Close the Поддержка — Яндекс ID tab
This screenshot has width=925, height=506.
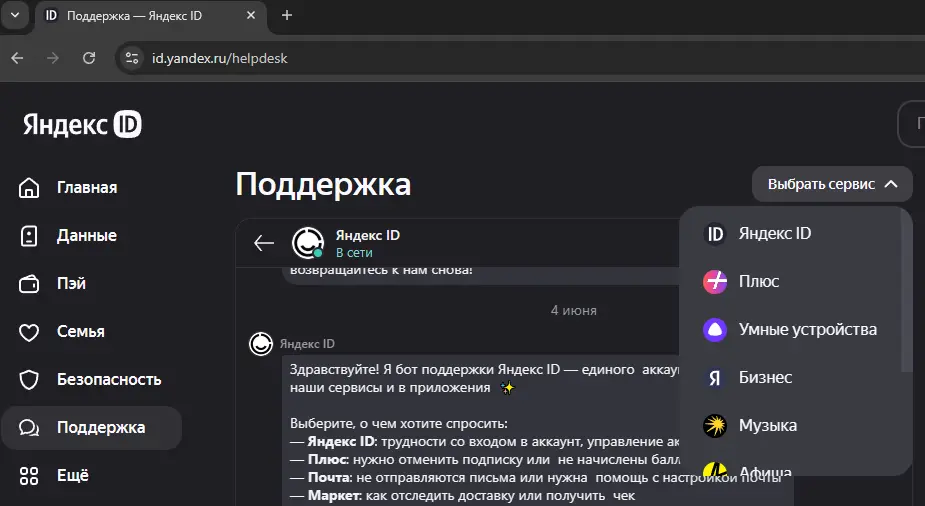tap(251, 15)
